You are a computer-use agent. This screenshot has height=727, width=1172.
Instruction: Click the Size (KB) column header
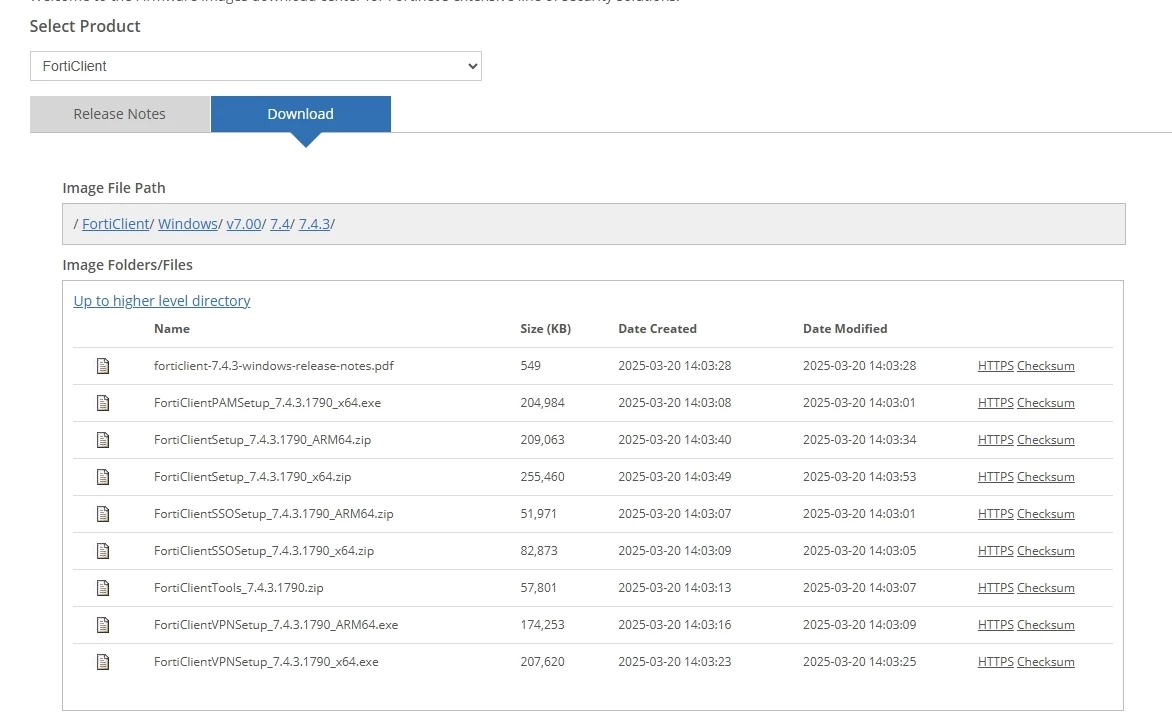coord(546,329)
